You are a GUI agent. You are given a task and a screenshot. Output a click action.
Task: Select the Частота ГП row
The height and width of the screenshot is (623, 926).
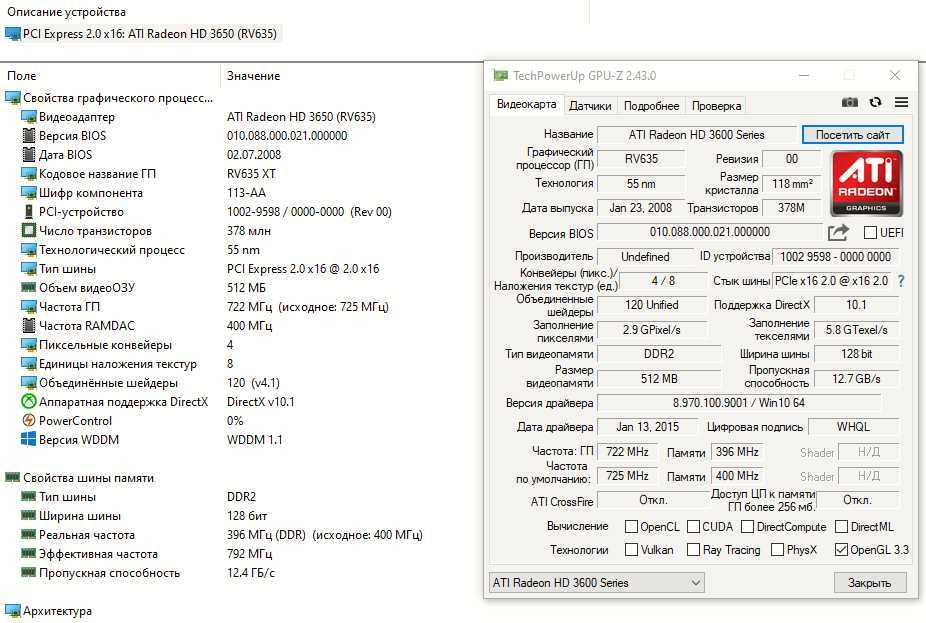pos(69,306)
